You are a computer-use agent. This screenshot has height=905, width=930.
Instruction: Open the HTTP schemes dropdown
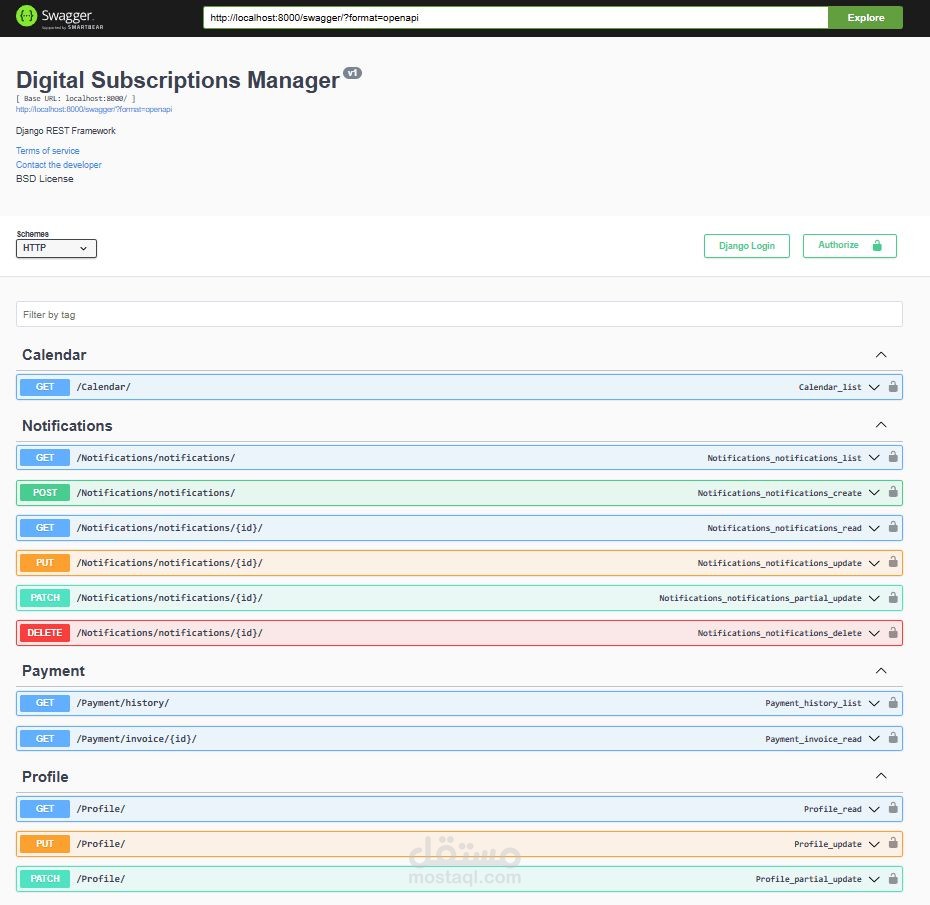55,248
